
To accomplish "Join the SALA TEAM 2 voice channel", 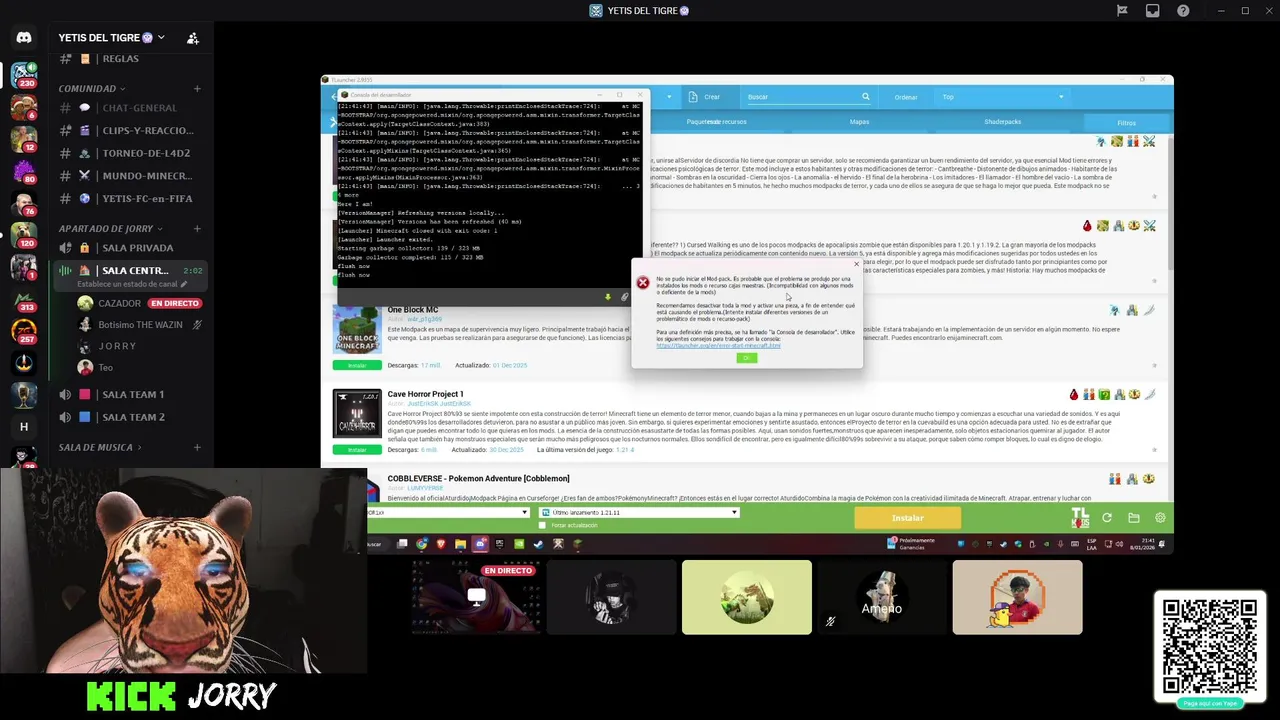I will point(131,417).
